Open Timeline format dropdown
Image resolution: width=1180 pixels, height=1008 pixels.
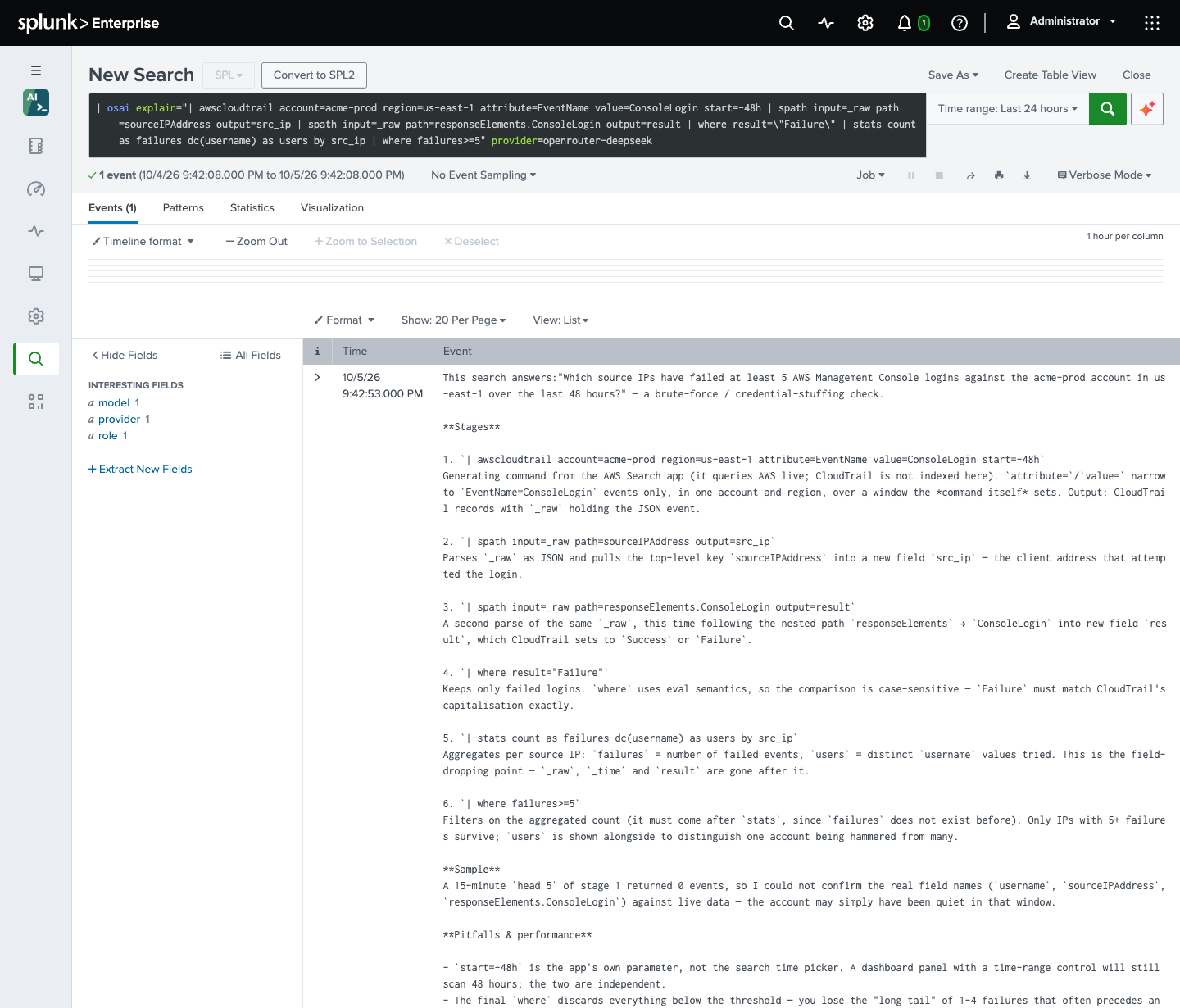pyautogui.click(x=143, y=241)
